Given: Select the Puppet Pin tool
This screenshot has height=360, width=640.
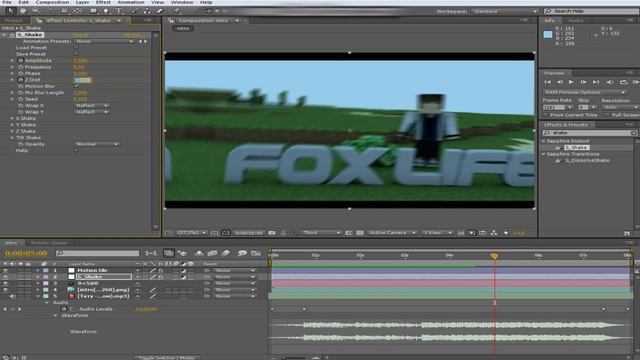Looking at the screenshot, I should tap(176, 11).
